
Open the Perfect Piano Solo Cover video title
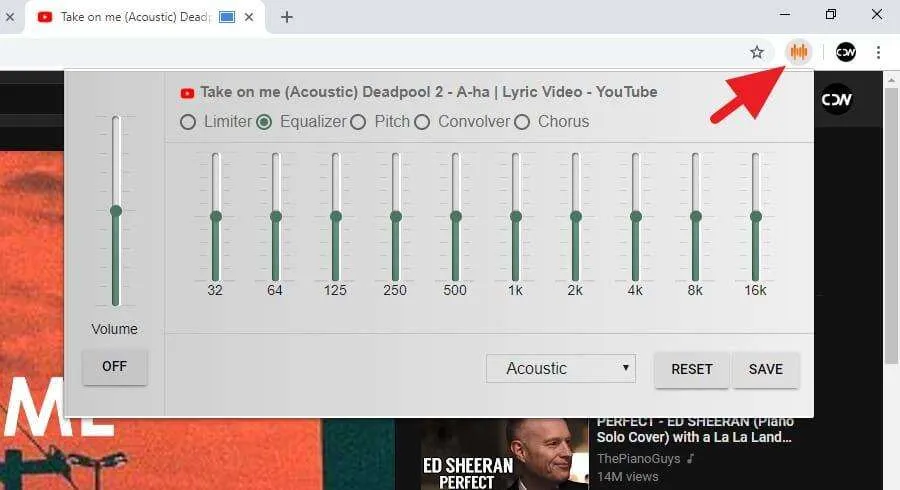[695, 429]
